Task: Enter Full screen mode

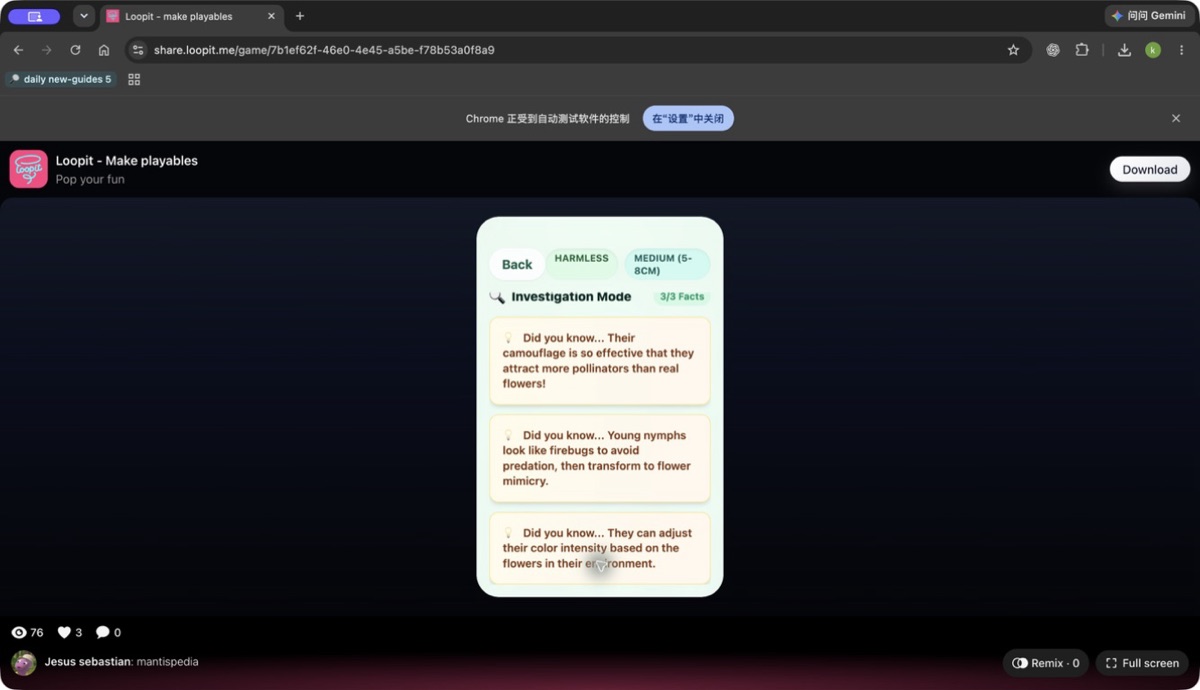Action: pos(1142,663)
